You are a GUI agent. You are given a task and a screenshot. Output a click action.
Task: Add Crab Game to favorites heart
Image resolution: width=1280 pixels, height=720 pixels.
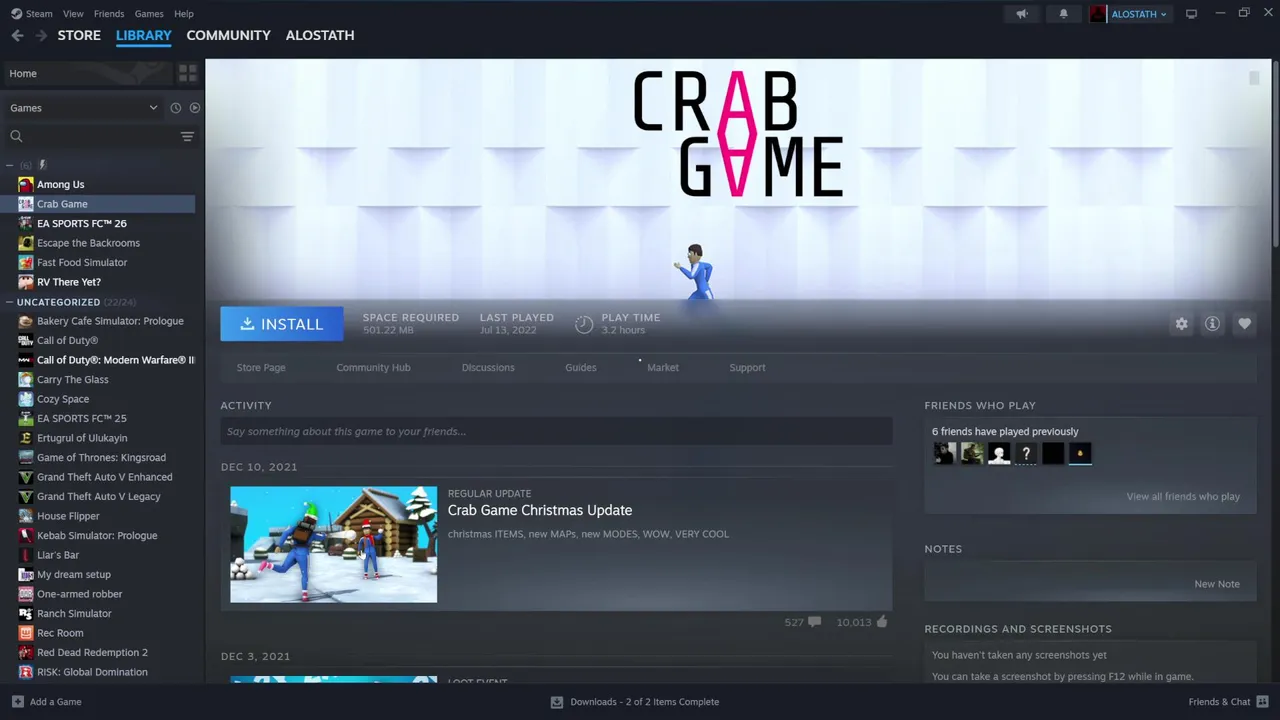click(x=1244, y=324)
